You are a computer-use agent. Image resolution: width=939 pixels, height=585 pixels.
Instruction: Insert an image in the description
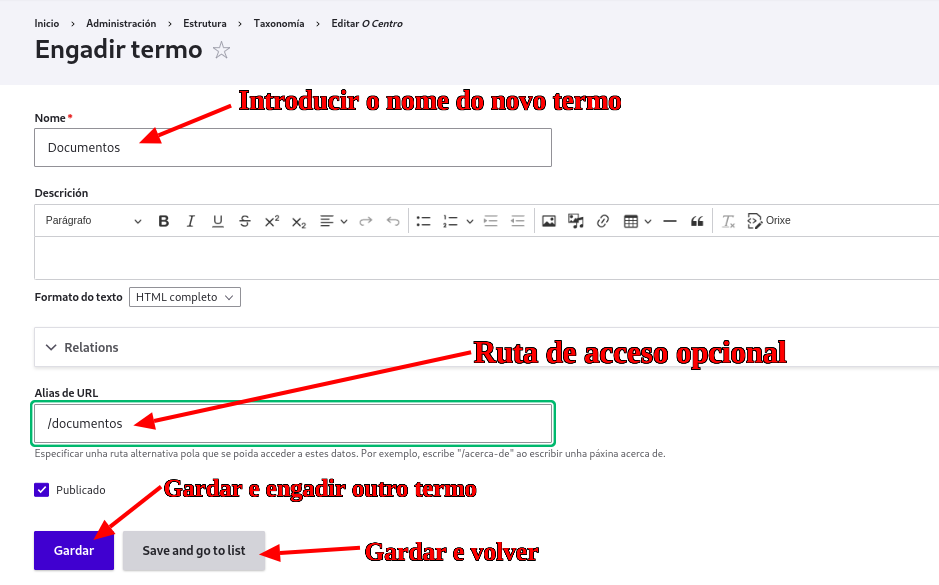point(549,221)
